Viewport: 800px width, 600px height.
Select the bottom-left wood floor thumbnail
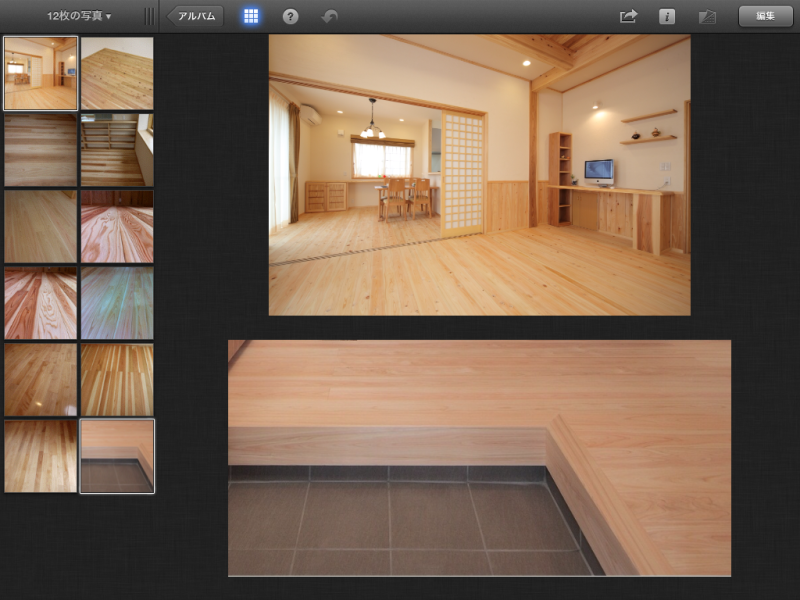pos(40,456)
